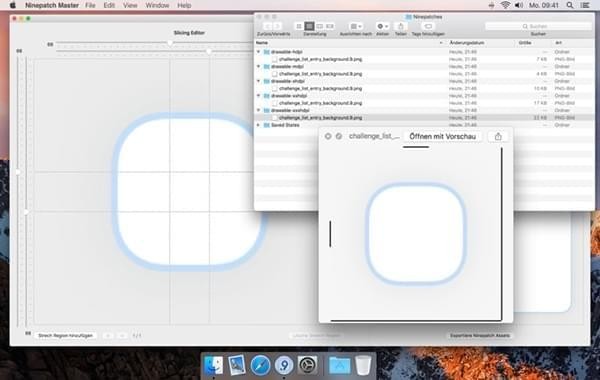Open the Edit menu
This screenshot has height=380, width=600.
pyautogui.click(x=109, y=5)
